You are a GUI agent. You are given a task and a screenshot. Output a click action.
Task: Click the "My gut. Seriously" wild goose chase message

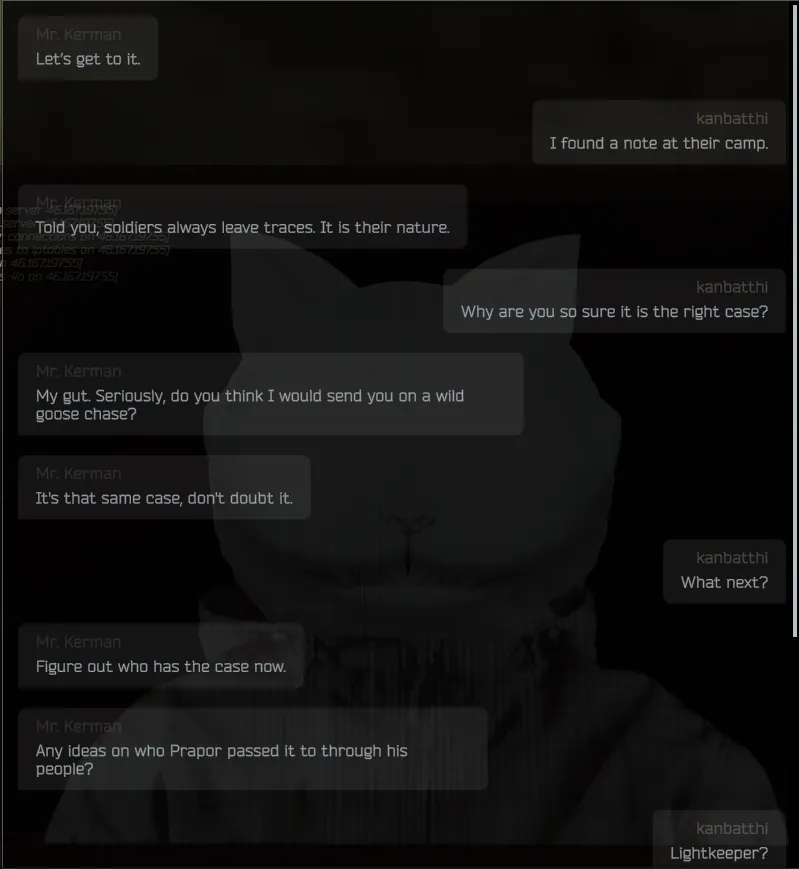270,393
